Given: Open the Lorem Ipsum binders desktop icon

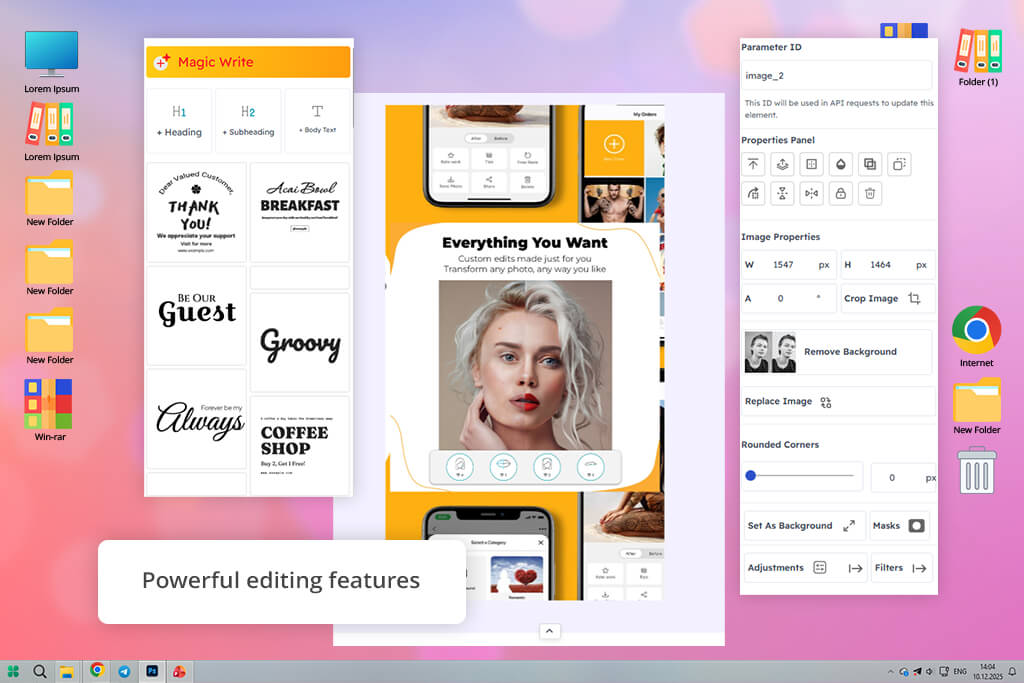Looking at the screenshot, I should [52, 133].
